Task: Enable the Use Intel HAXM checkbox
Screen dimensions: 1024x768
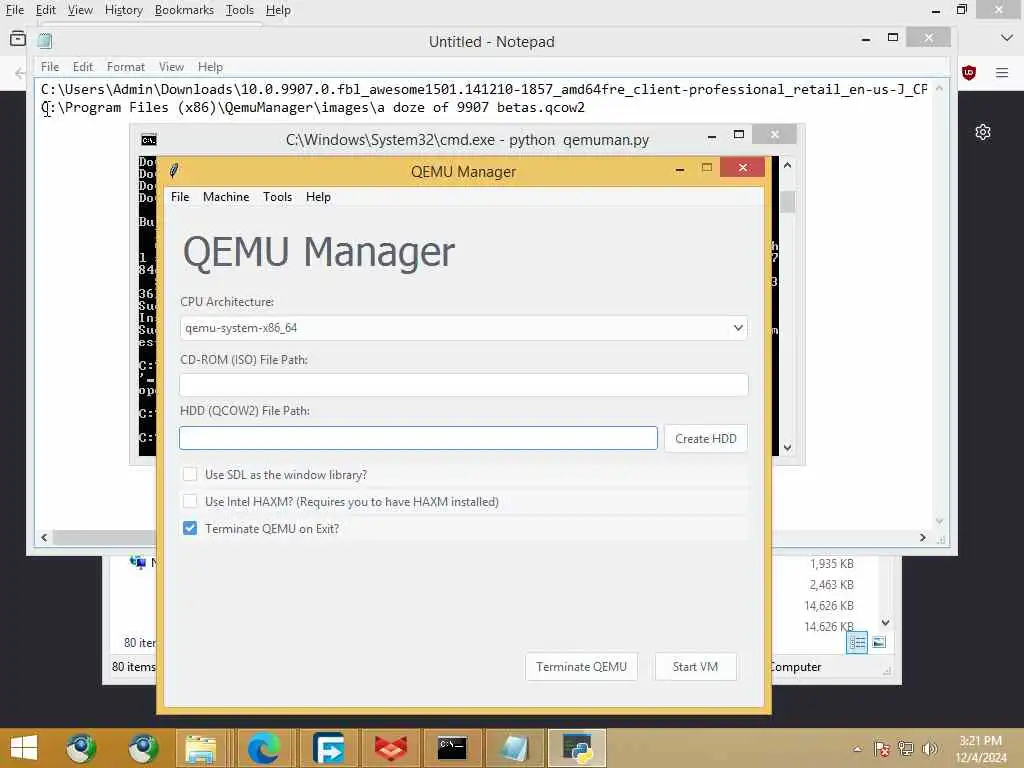Action: (189, 501)
